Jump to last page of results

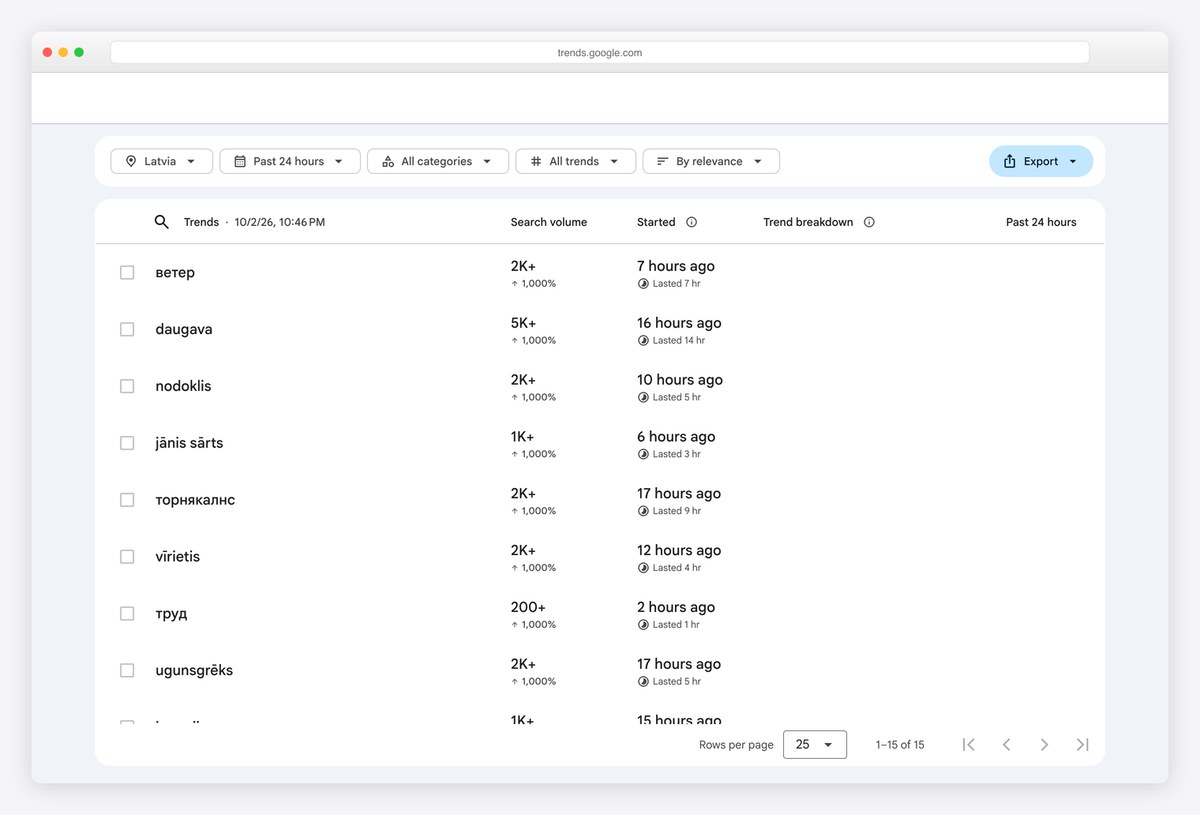1082,744
